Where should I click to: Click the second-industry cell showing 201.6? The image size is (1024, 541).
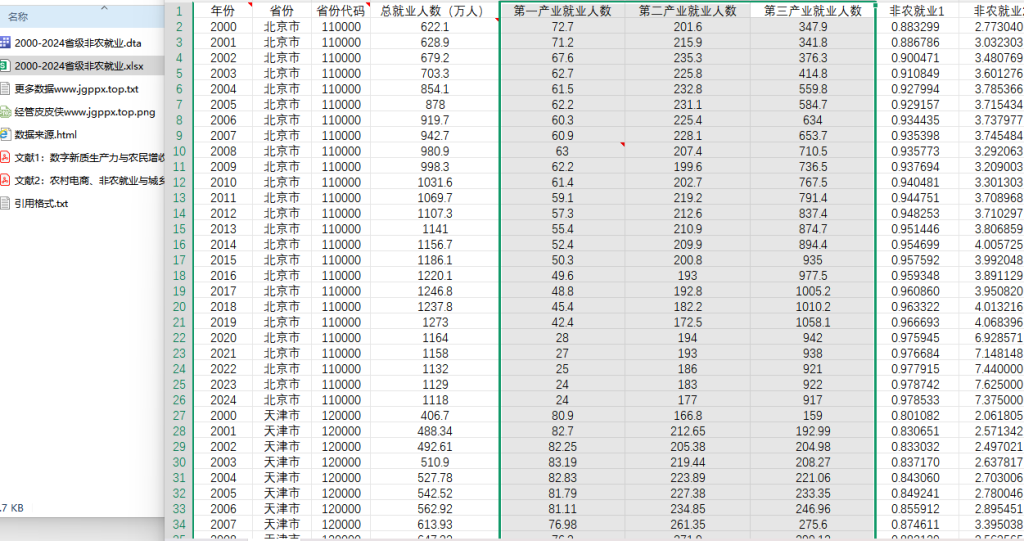688,27
